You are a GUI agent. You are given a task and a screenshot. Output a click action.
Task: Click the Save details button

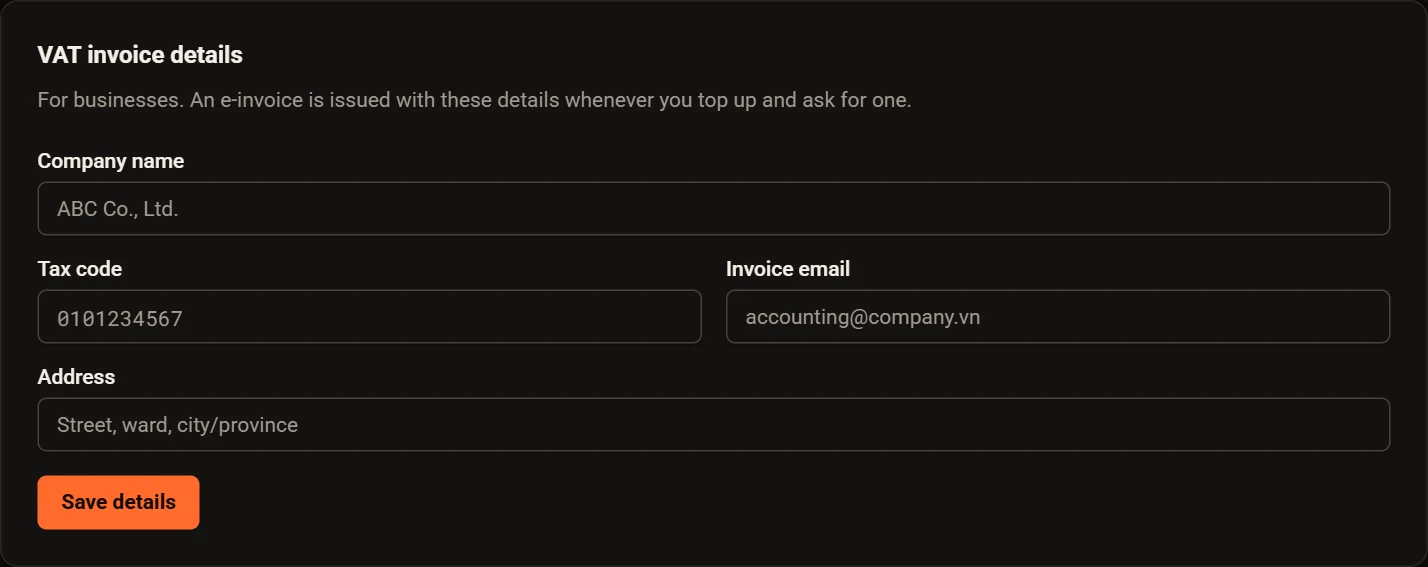(119, 502)
